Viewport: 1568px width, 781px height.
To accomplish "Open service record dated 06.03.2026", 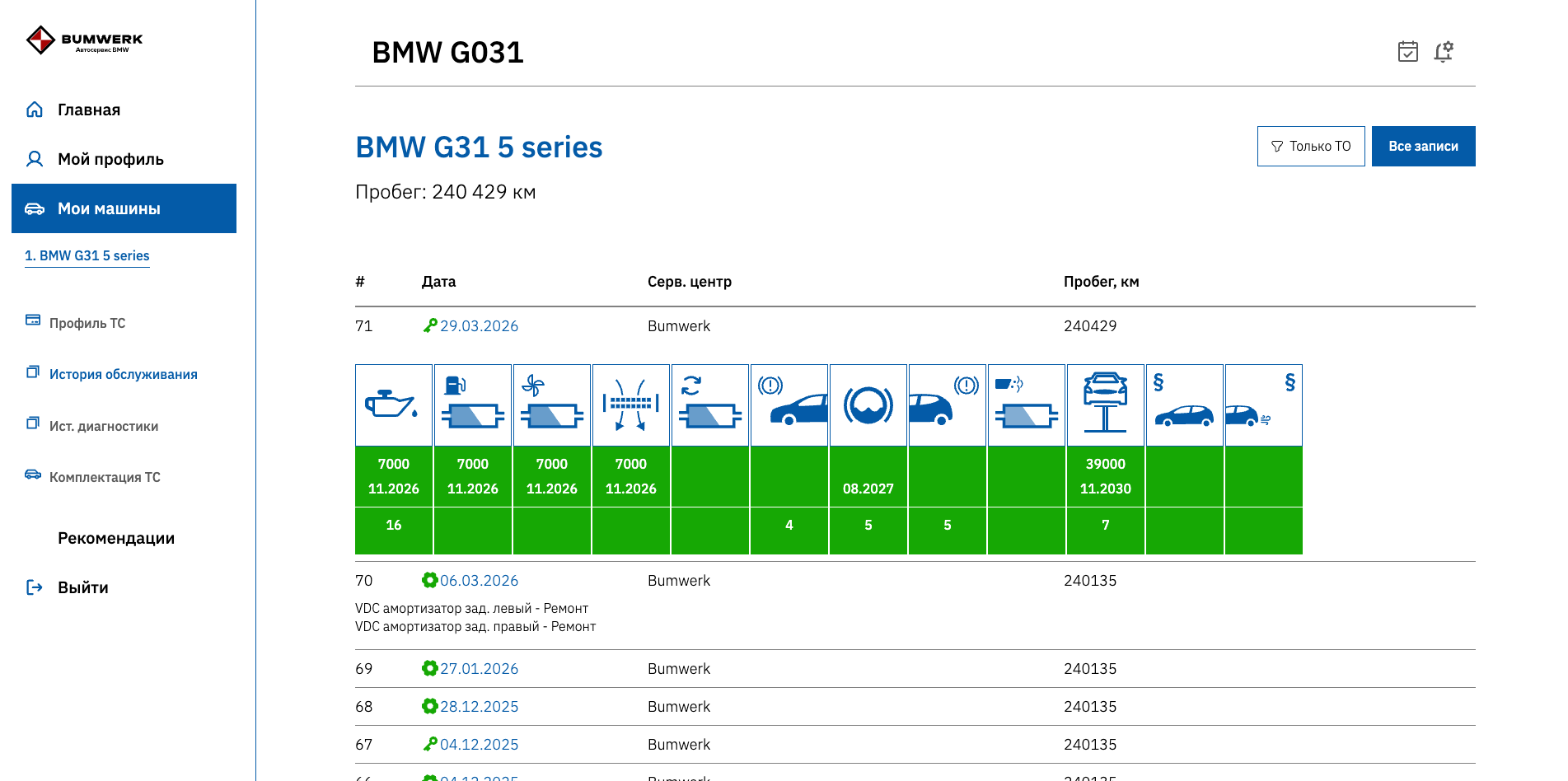I will tap(479, 581).
